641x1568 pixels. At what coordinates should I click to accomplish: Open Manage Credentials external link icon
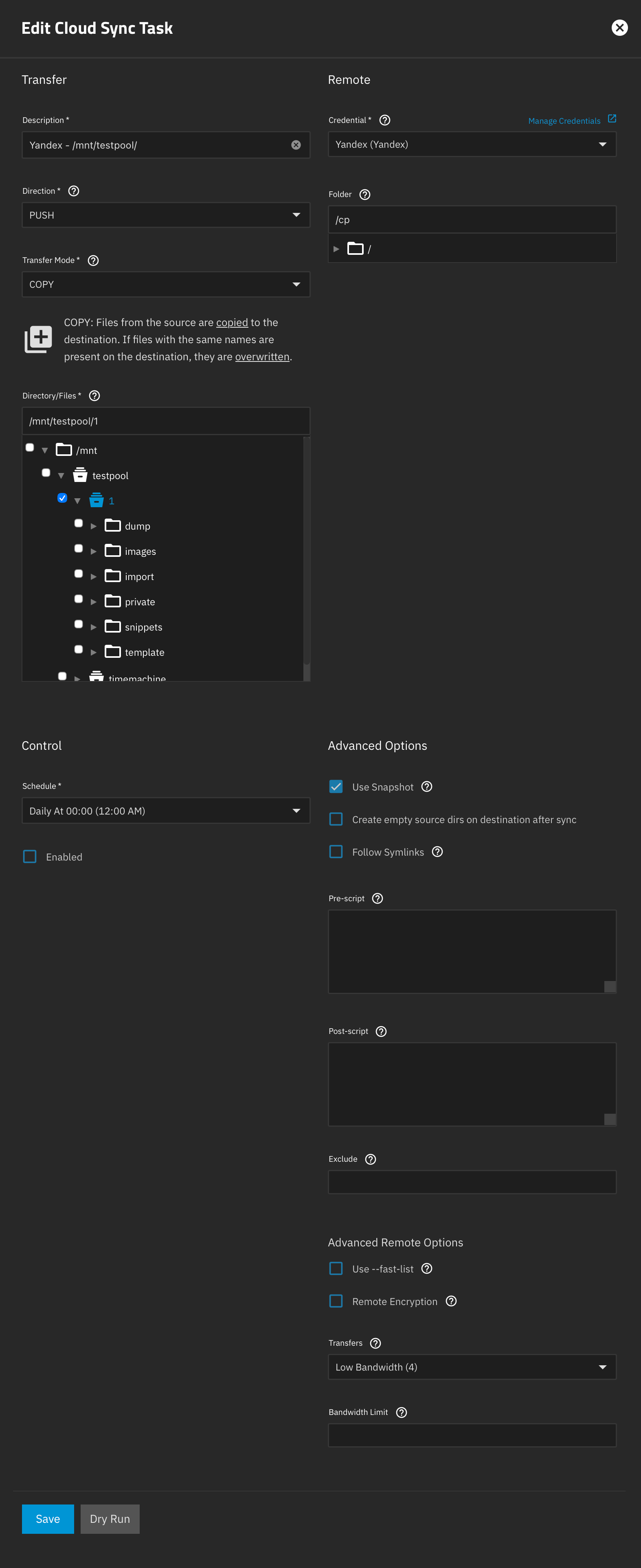click(612, 119)
